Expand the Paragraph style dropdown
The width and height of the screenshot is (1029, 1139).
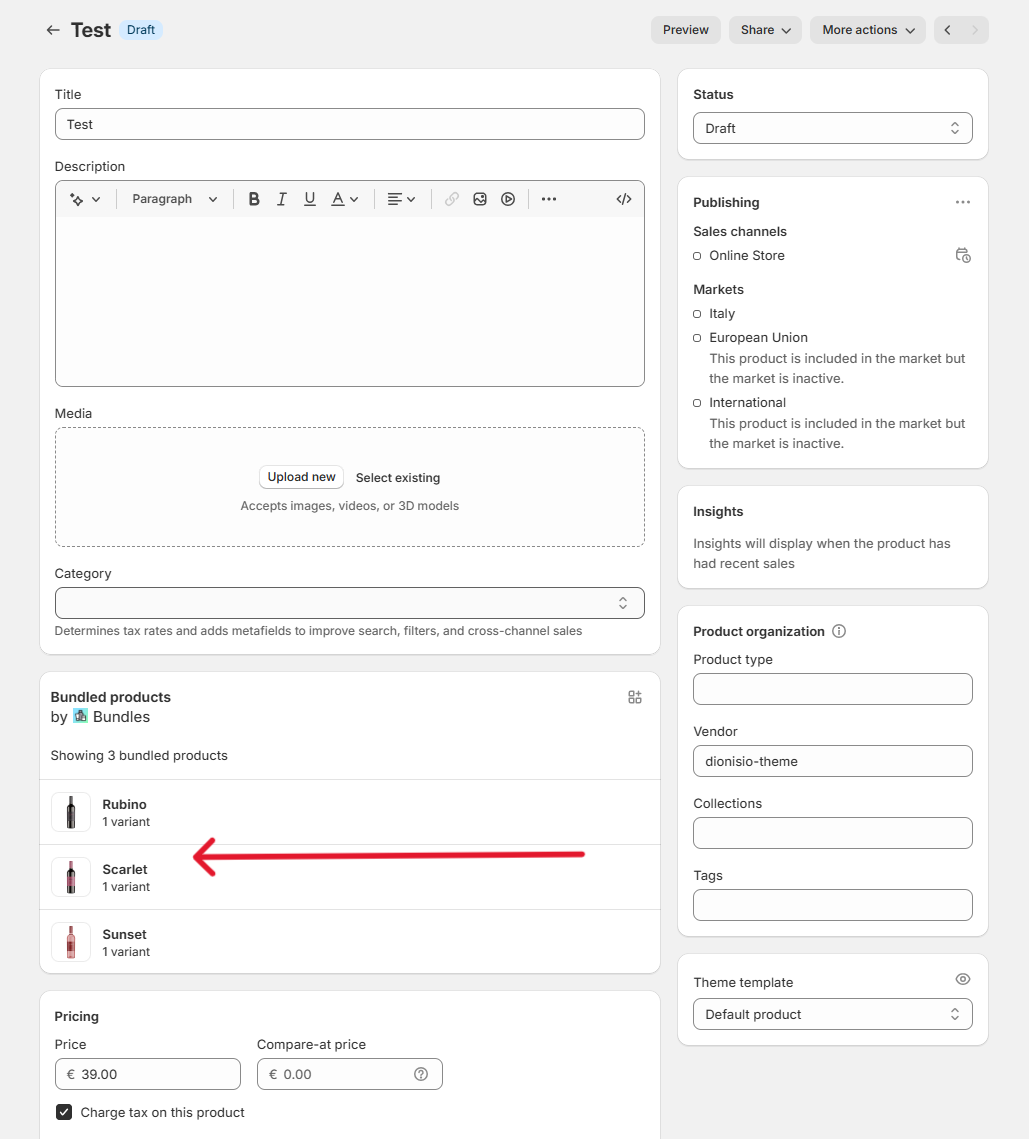click(175, 199)
